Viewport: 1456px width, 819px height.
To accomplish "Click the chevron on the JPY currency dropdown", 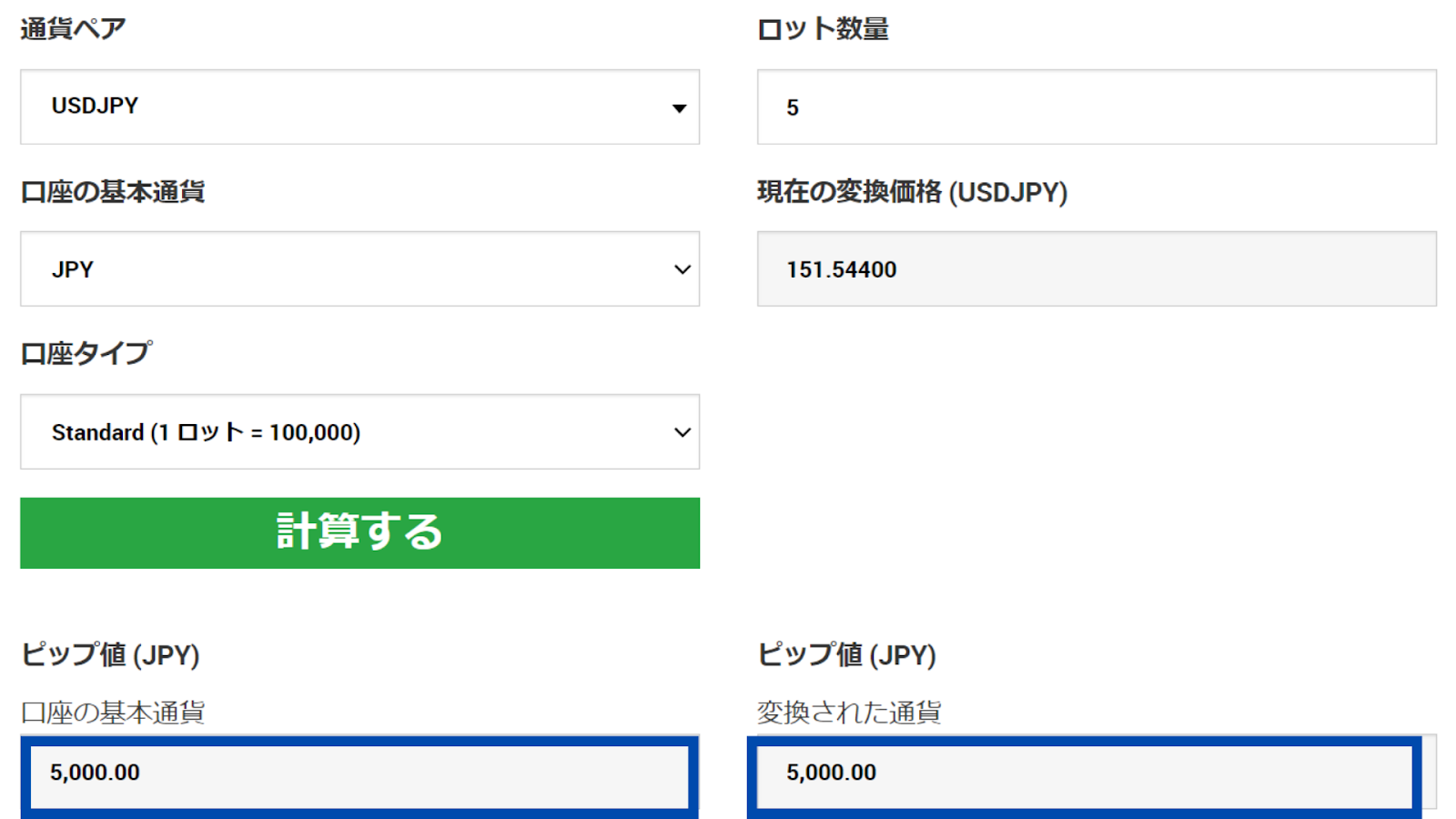I will [682, 269].
